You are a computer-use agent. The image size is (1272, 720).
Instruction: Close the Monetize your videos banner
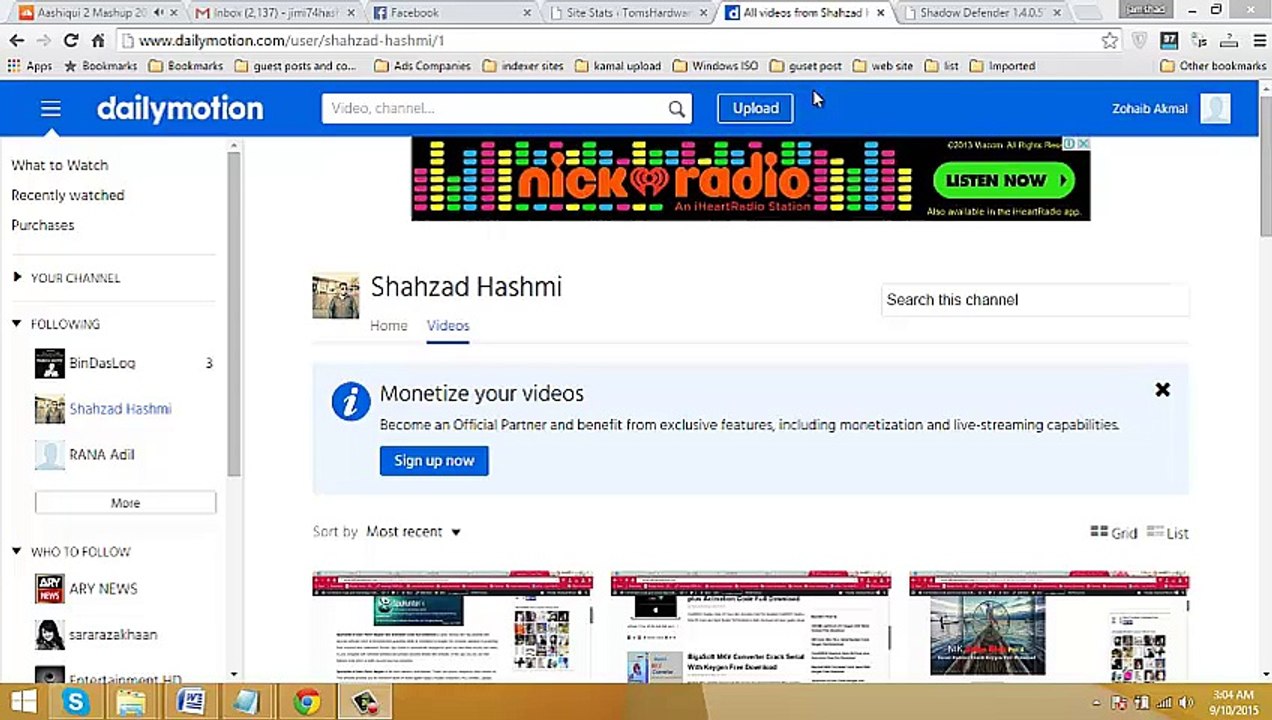1162,390
